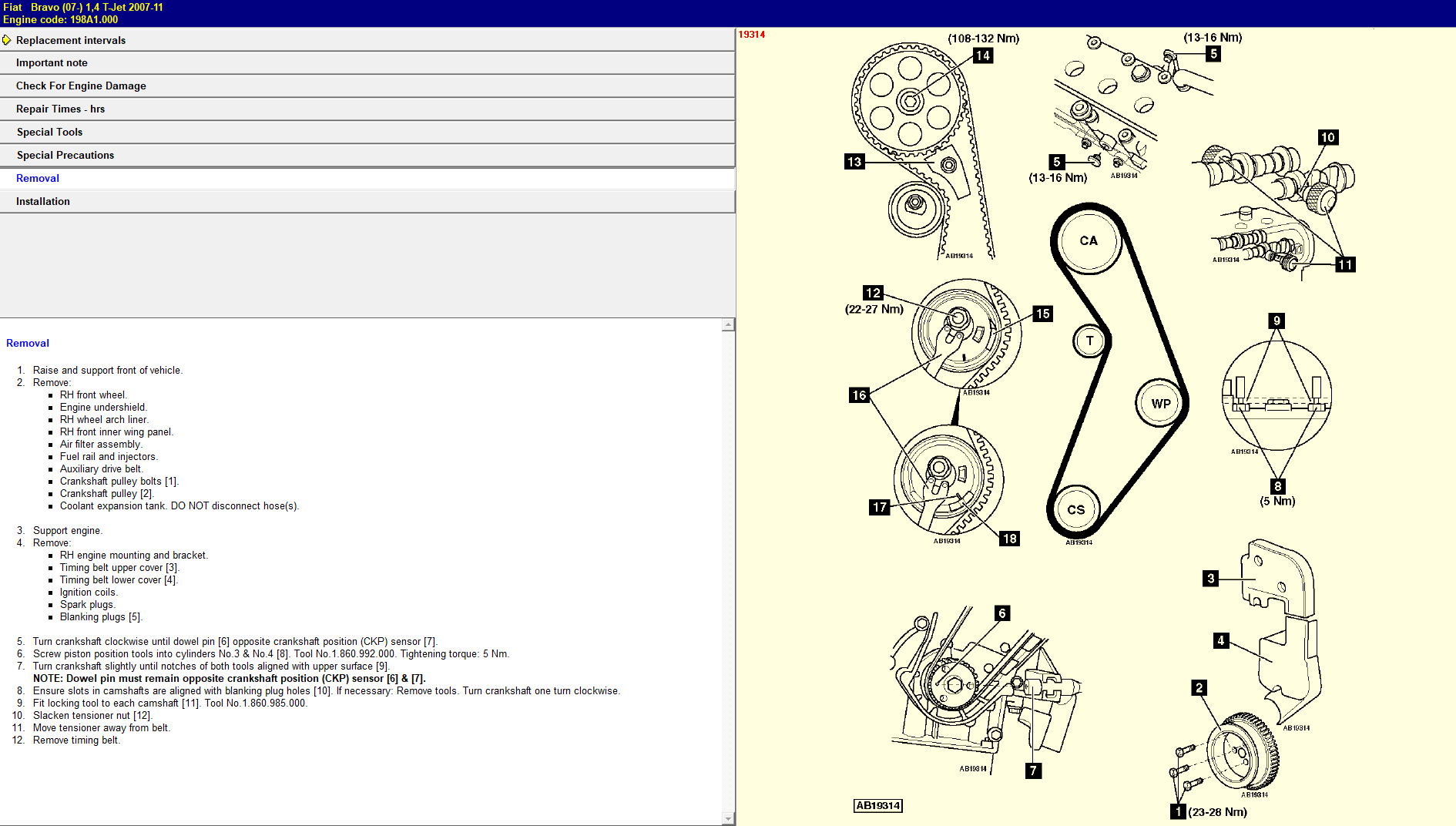Image resolution: width=1456 pixels, height=826 pixels.
Task: Click diagram callout number 9
Action: click(x=1277, y=321)
